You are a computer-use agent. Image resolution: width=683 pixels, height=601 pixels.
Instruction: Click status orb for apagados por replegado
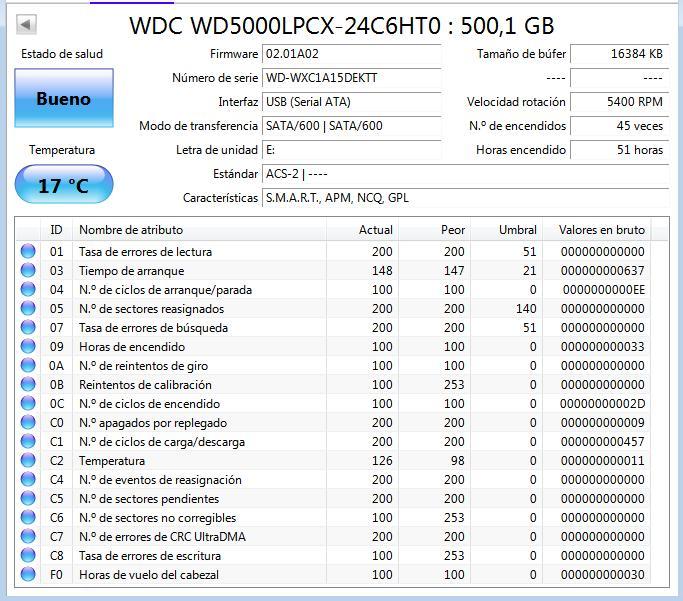point(28,422)
